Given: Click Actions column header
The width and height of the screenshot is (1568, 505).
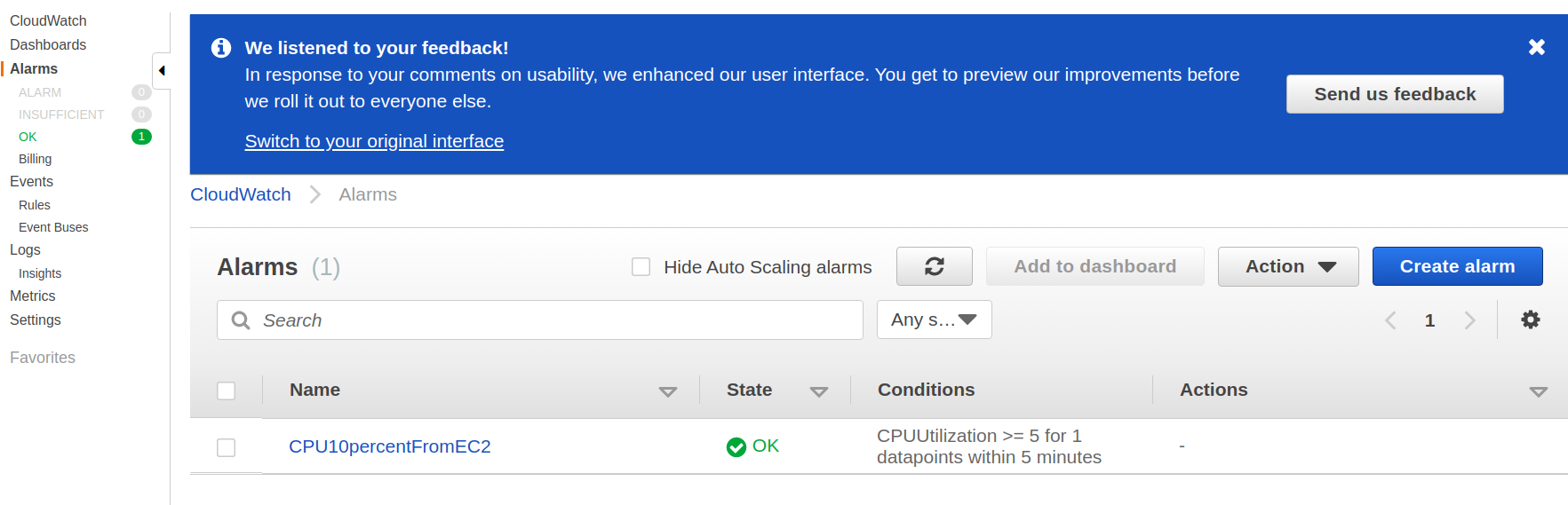Looking at the screenshot, I should (1214, 390).
